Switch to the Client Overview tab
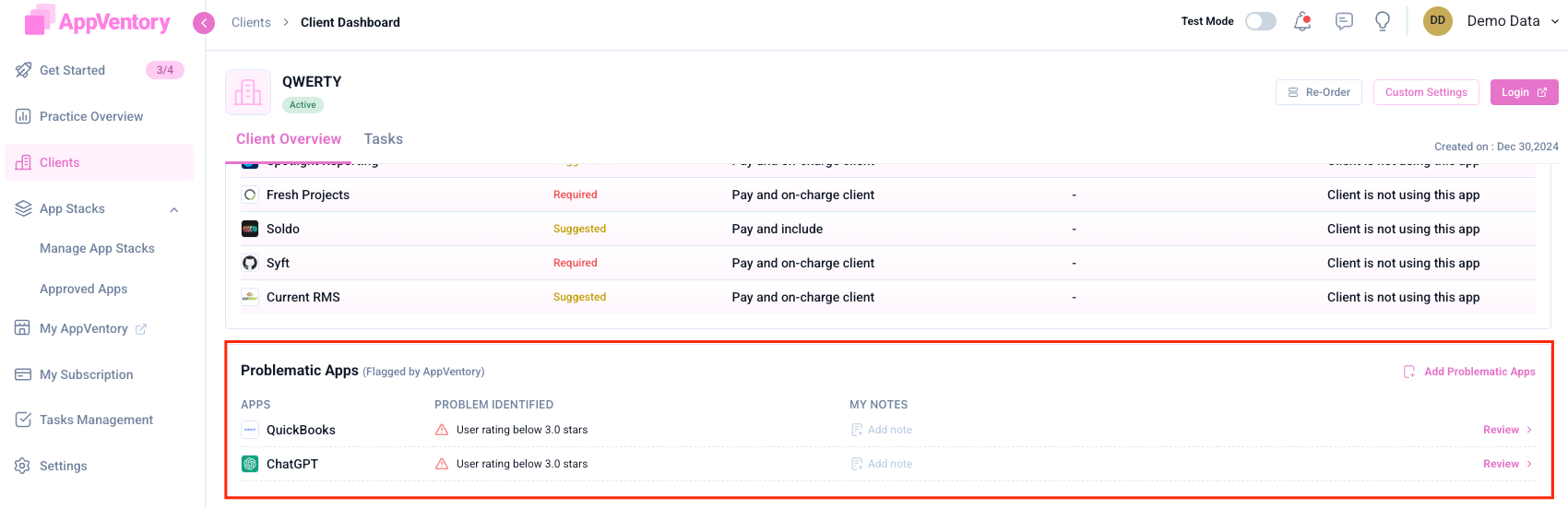 289,139
